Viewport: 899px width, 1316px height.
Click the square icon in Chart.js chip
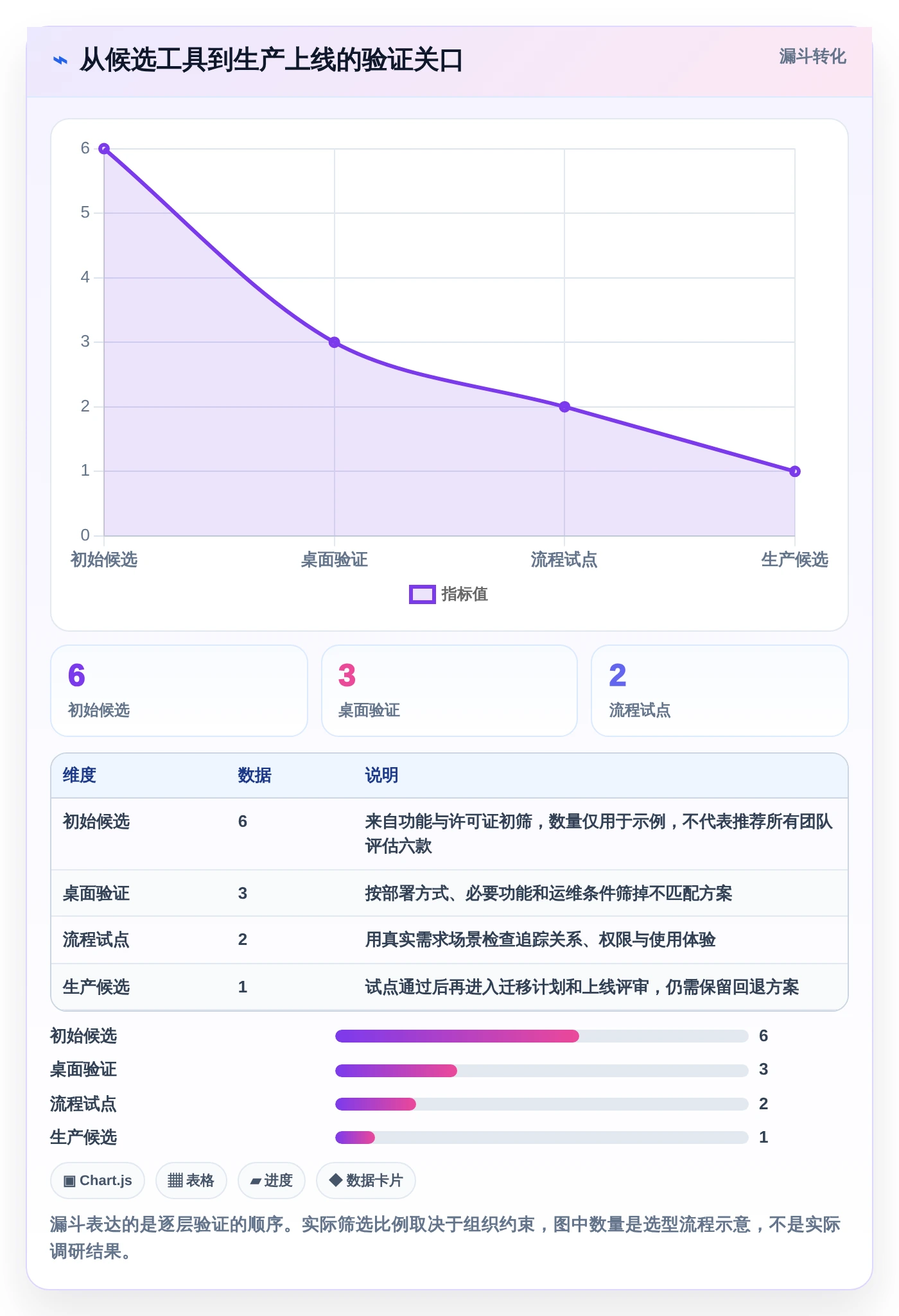[x=69, y=1181]
